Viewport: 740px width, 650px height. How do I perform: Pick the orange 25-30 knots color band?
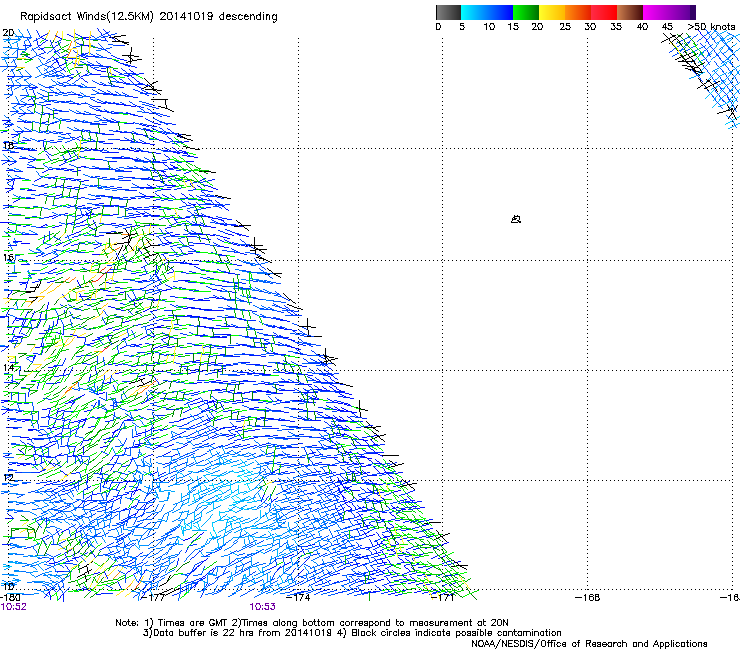tap(578, 12)
